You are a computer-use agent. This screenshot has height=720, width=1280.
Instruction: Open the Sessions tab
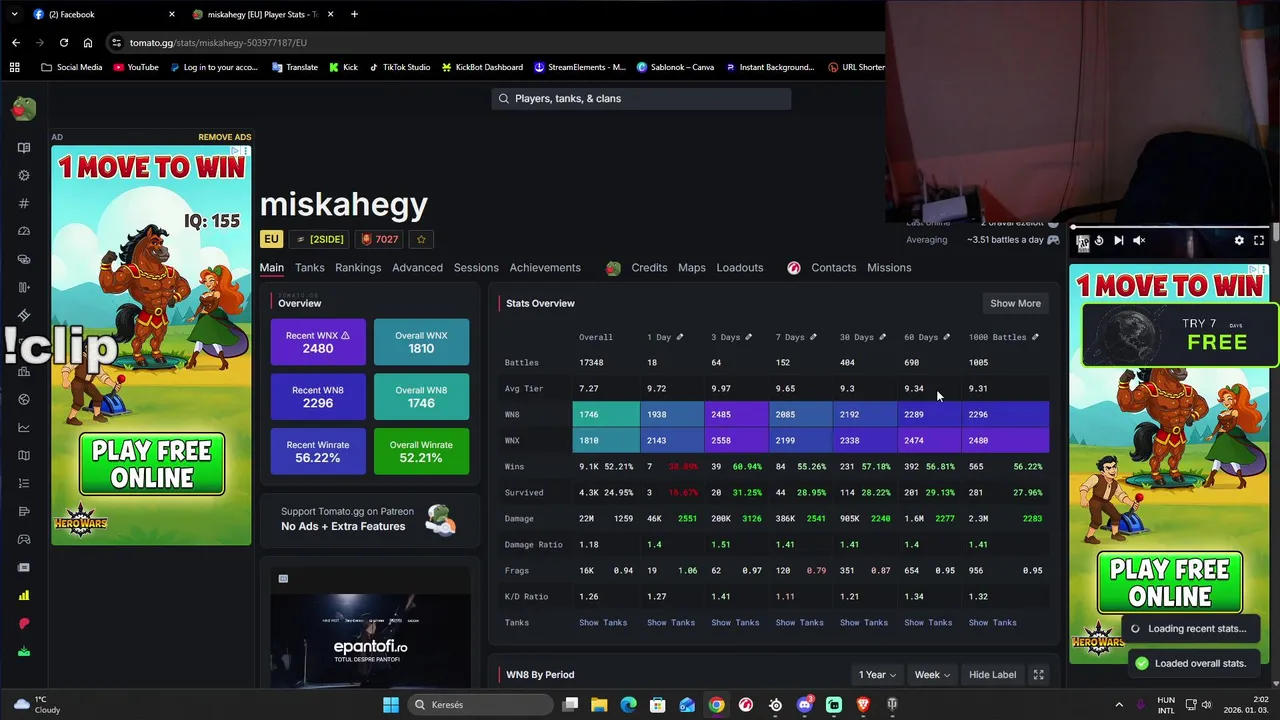click(x=476, y=267)
